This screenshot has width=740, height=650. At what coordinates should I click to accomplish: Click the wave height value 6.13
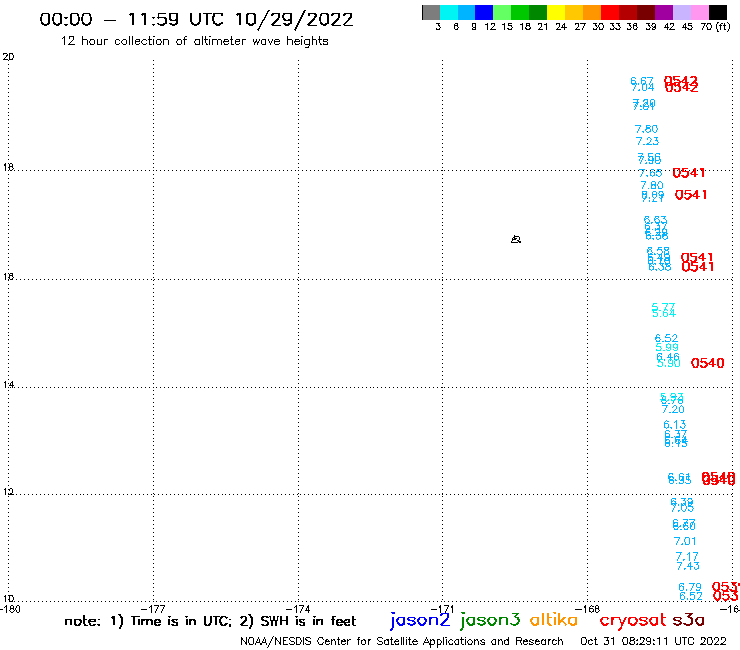675,425
